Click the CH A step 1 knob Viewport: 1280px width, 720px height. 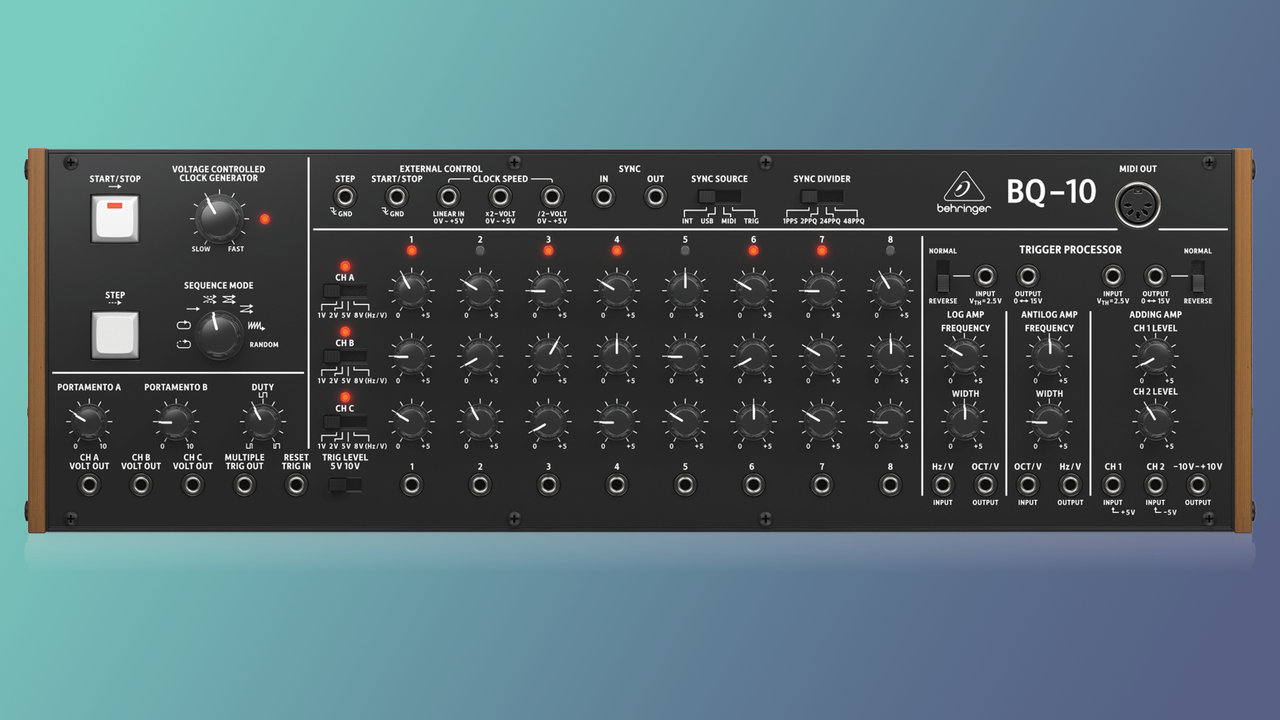pyautogui.click(x=411, y=290)
